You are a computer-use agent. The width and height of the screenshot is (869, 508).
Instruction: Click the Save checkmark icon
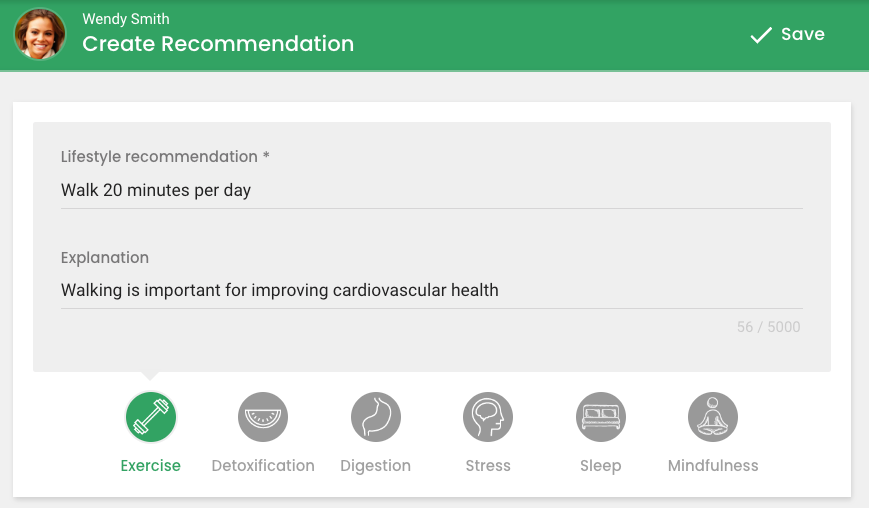coord(761,35)
